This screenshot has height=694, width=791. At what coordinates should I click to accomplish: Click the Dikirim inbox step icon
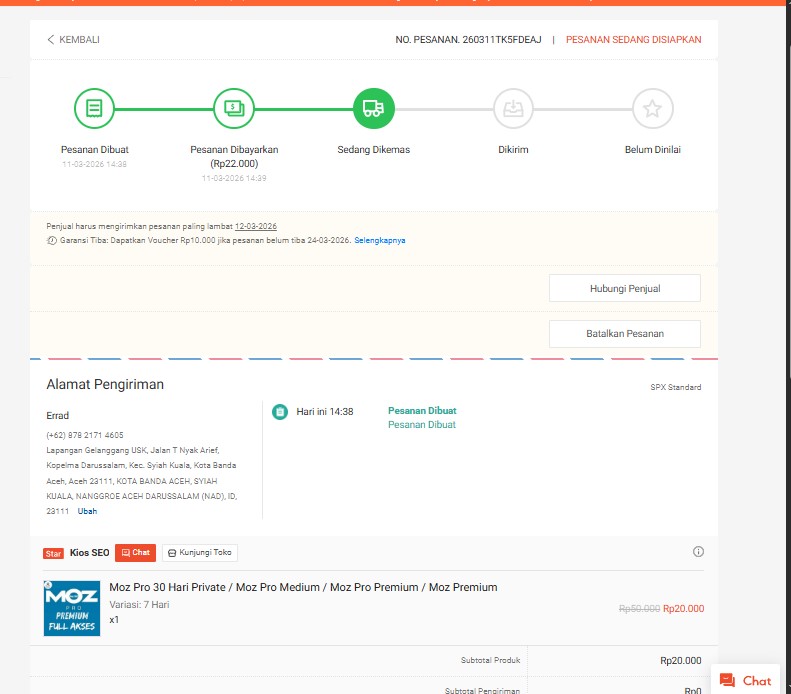click(x=513, y=108)
